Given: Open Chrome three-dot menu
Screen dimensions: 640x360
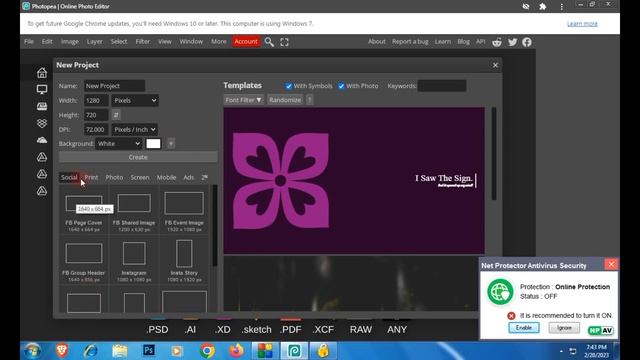Looking at the screenshot, I should pos(562,7).
